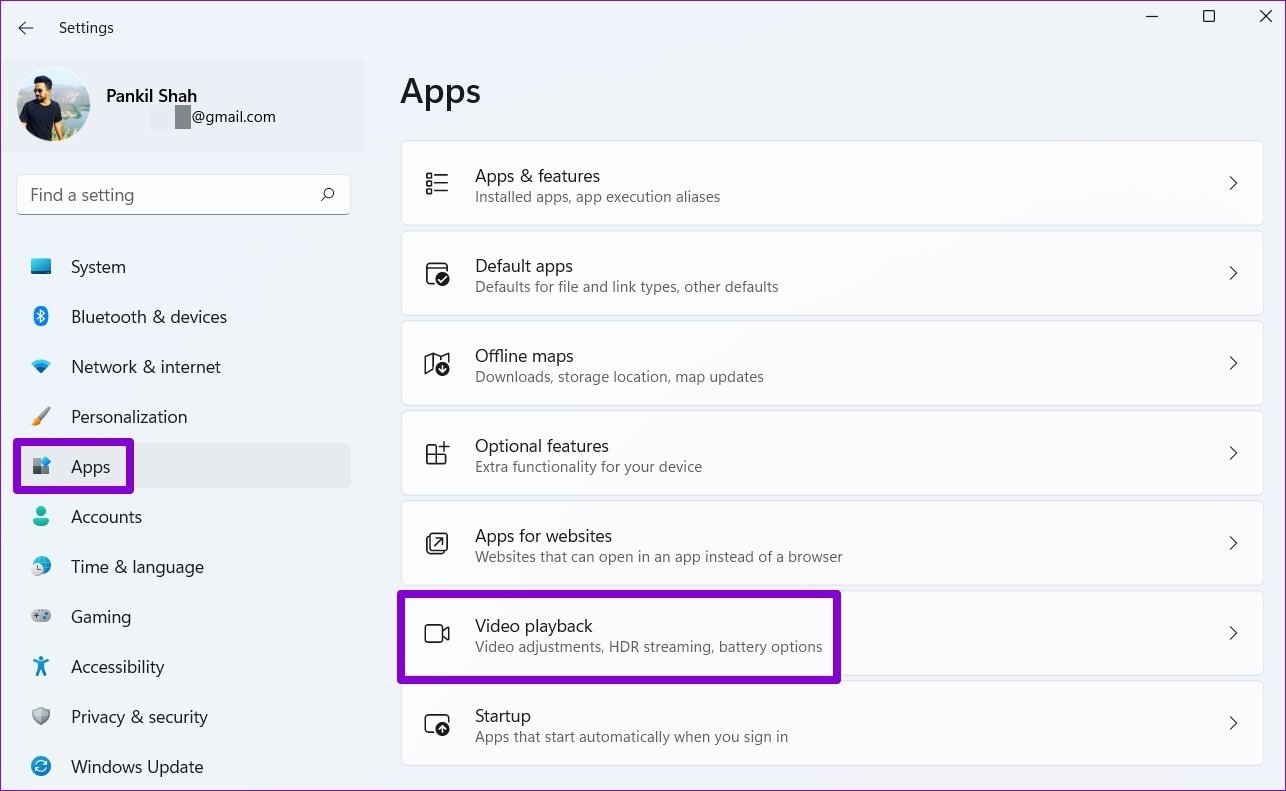Image resolution: width=1286 pixels, height=791 pixels.
Task: Click the Startup icon
Action: coord(437,724)
